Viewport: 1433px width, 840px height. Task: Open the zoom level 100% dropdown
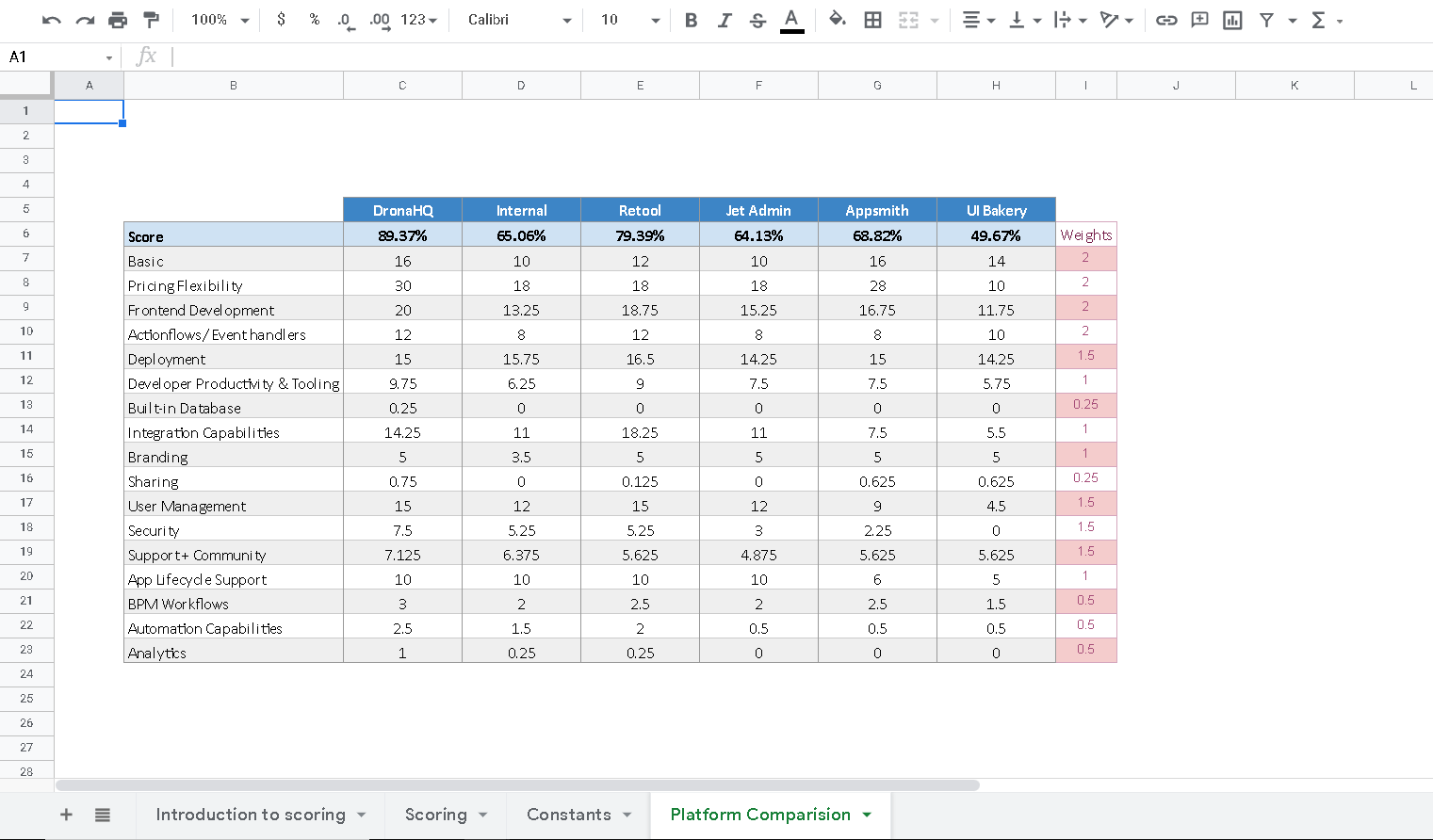point(220,20)
